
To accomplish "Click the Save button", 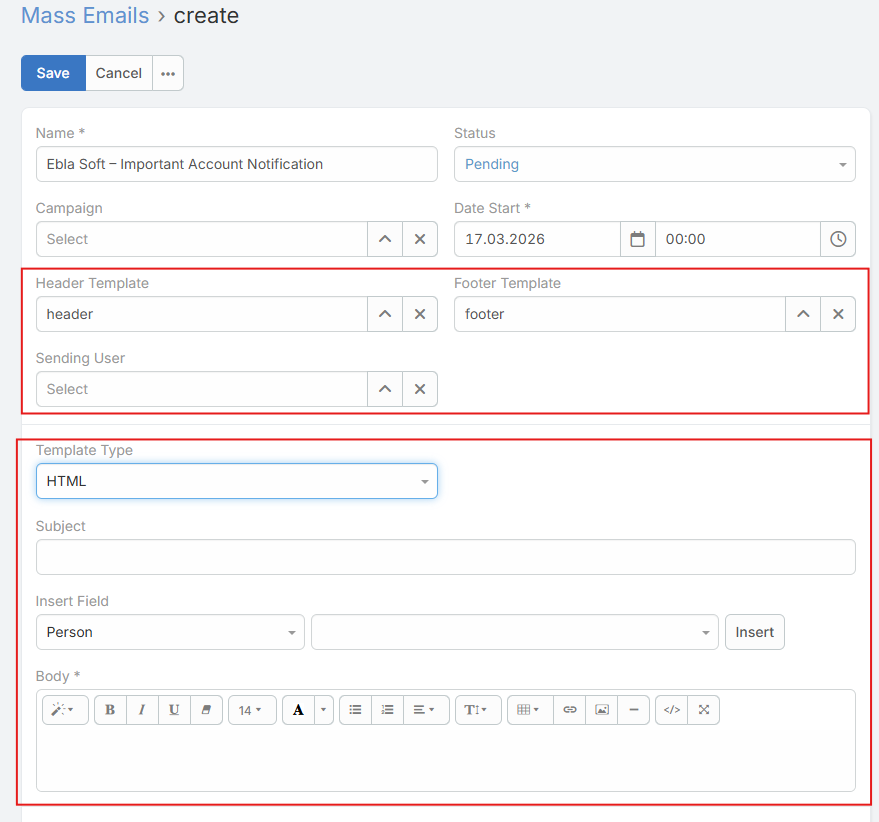I will pyautogui.click(x=53, y=73).
